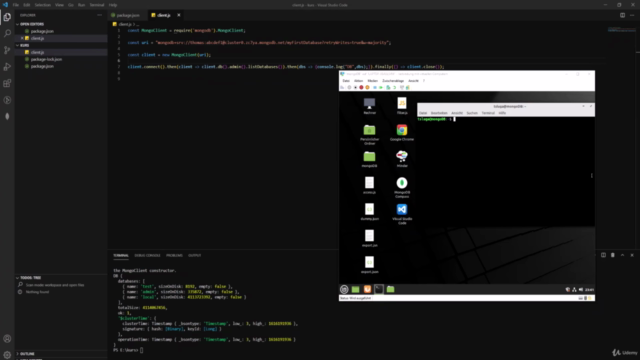Viewport: 640px width, 360px height.
Task: Open the MongoDB leaf icon in activity bar
Action: (7, 116)
